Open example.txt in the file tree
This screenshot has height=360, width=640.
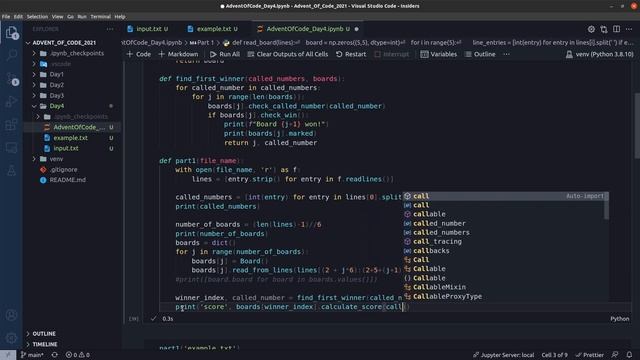70,138
